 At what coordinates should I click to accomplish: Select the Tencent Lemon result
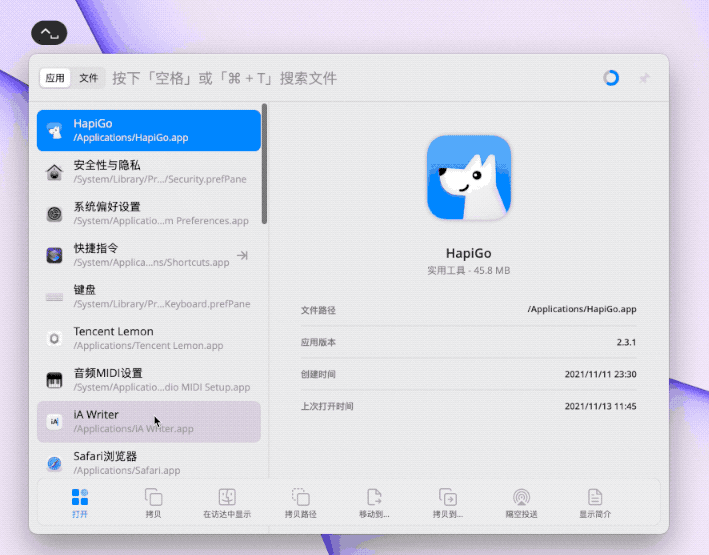(x=149, y=338)
